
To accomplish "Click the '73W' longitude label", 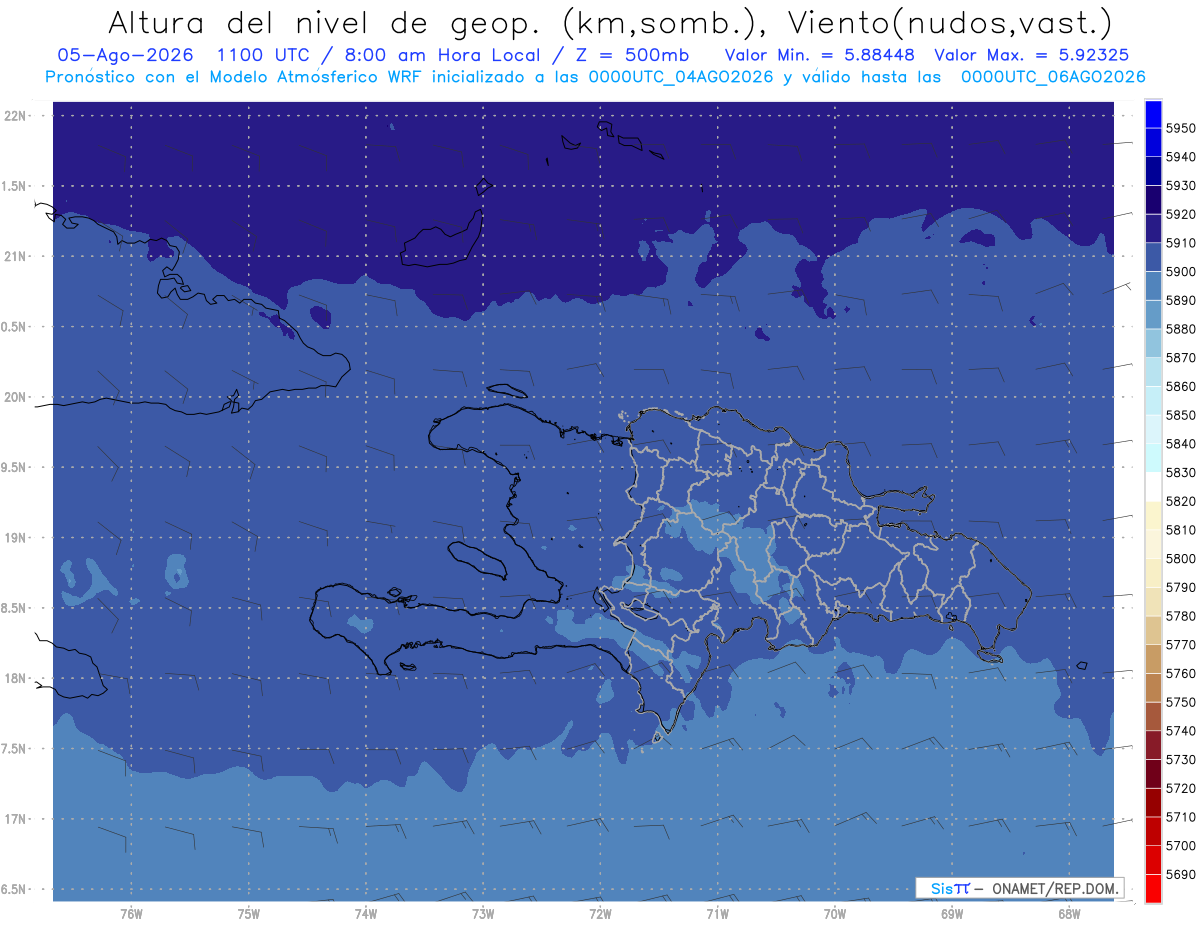I will tap(483, 914).
